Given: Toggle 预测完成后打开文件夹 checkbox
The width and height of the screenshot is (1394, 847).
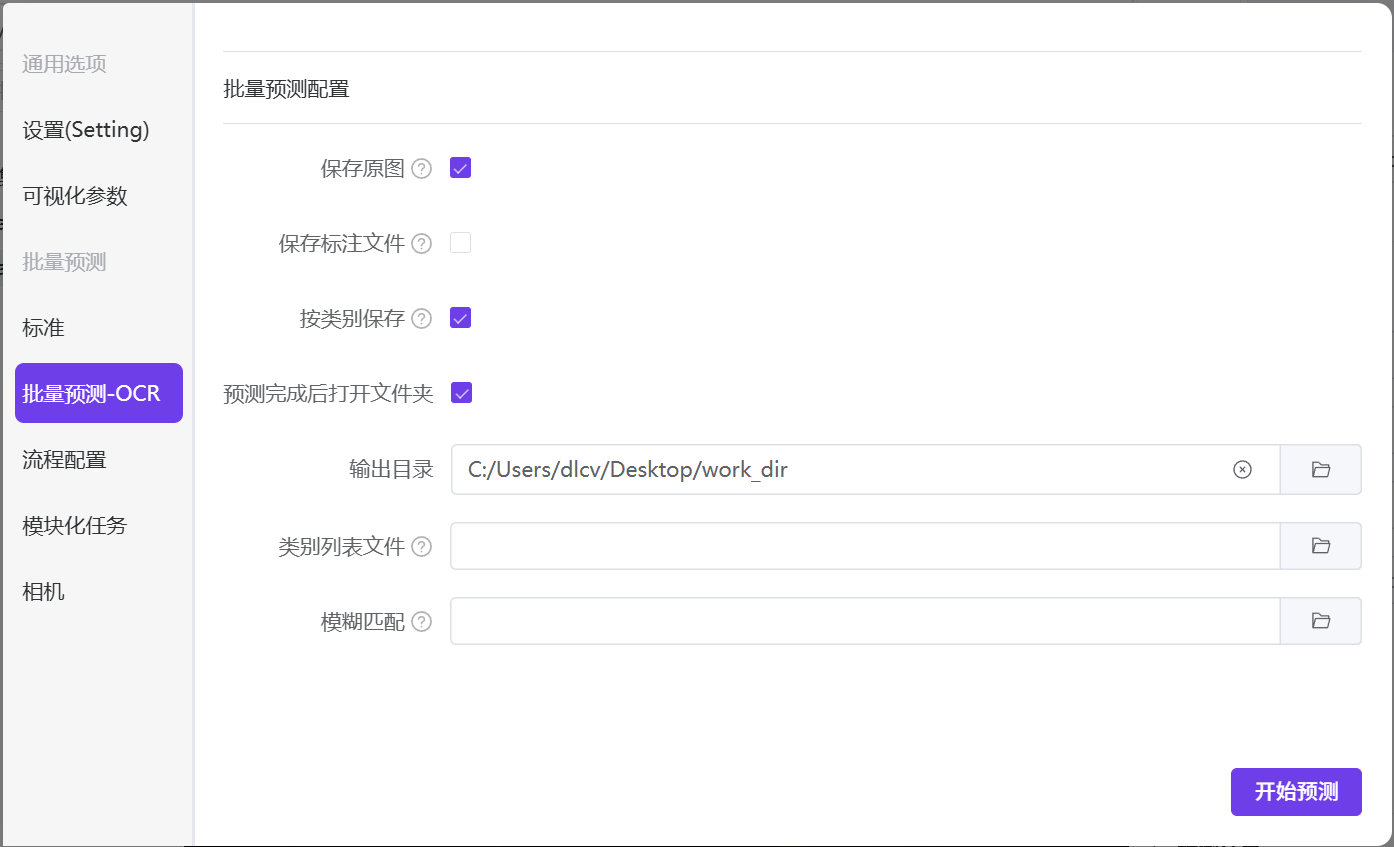Looking at the screenshot, I should click(461, 393).
